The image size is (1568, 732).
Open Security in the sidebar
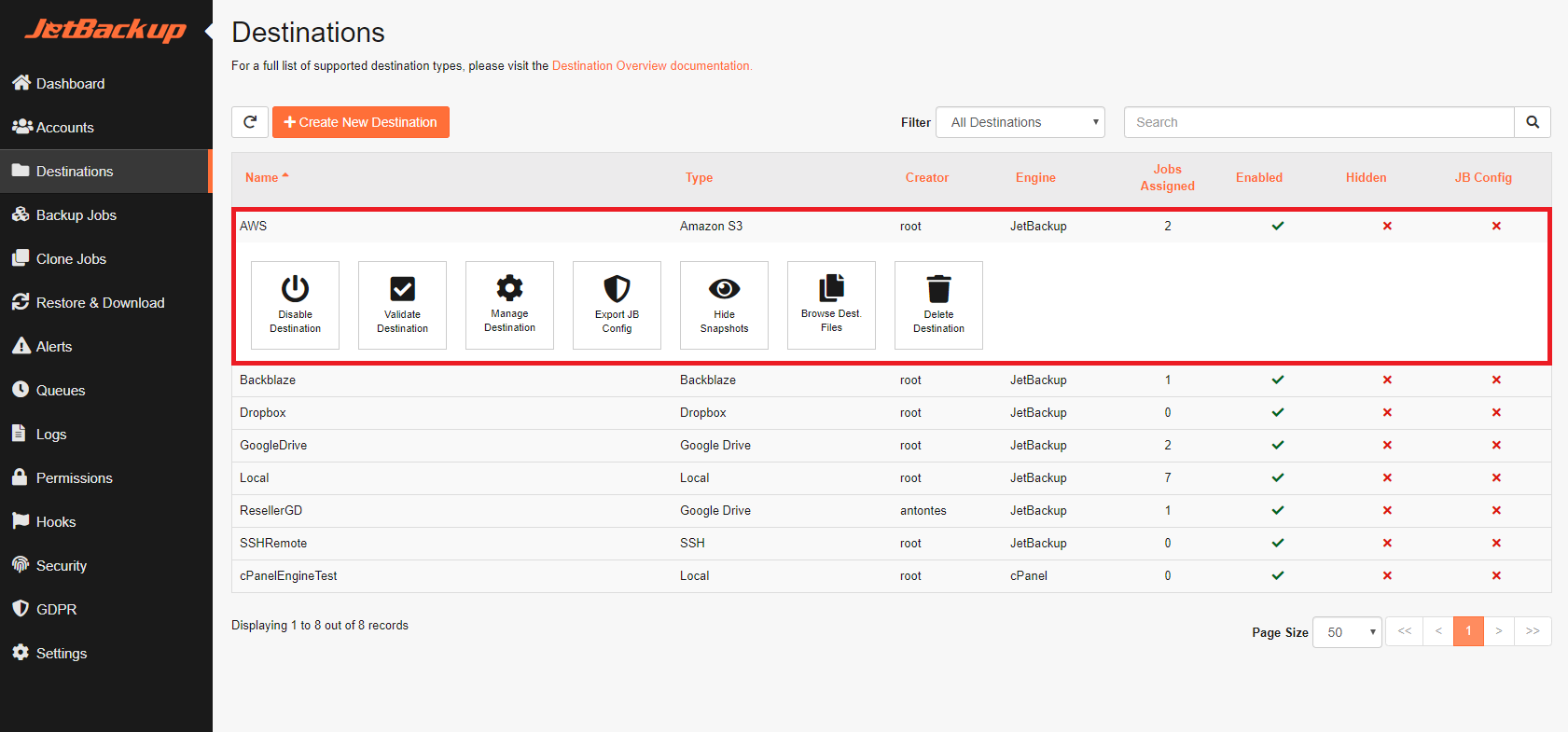[x=106, y=565]
